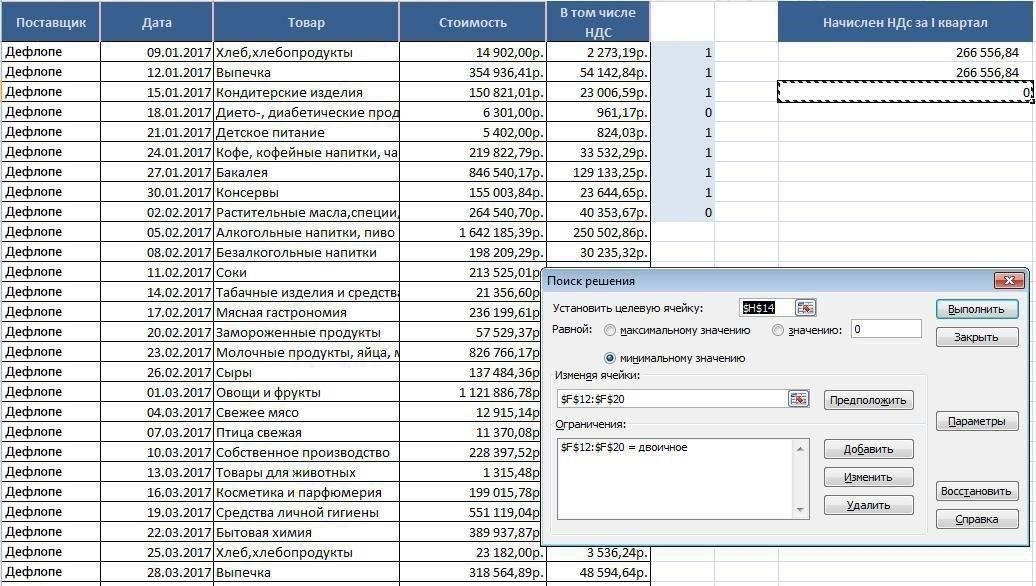Select the Кондитерские изделия cell
1036x586 pixels.
tap(307, 92)
